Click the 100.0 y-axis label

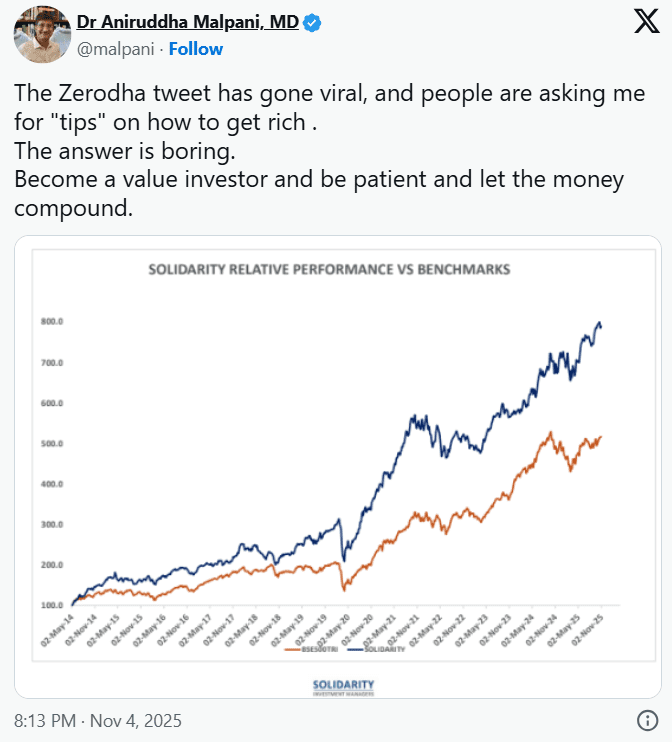click(52, 605)
